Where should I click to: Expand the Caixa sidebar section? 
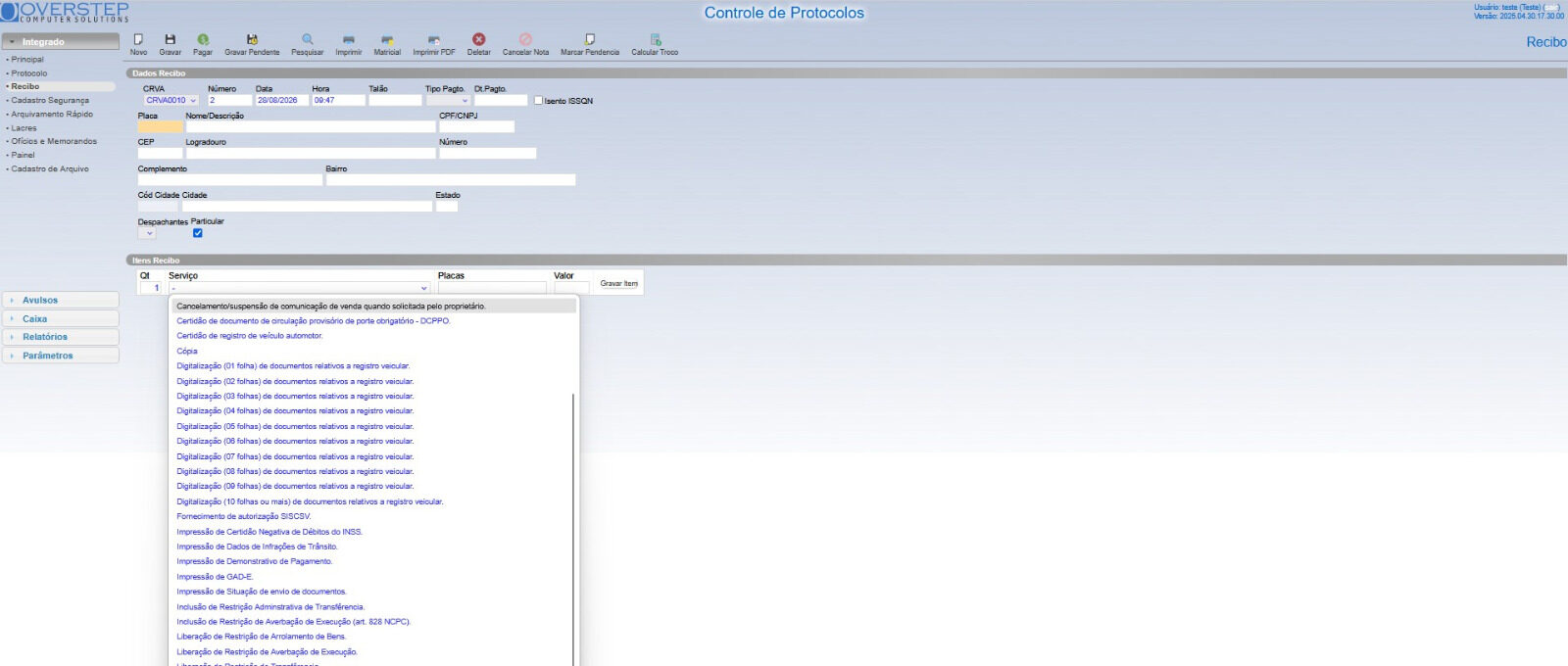(x=60, y=318)
